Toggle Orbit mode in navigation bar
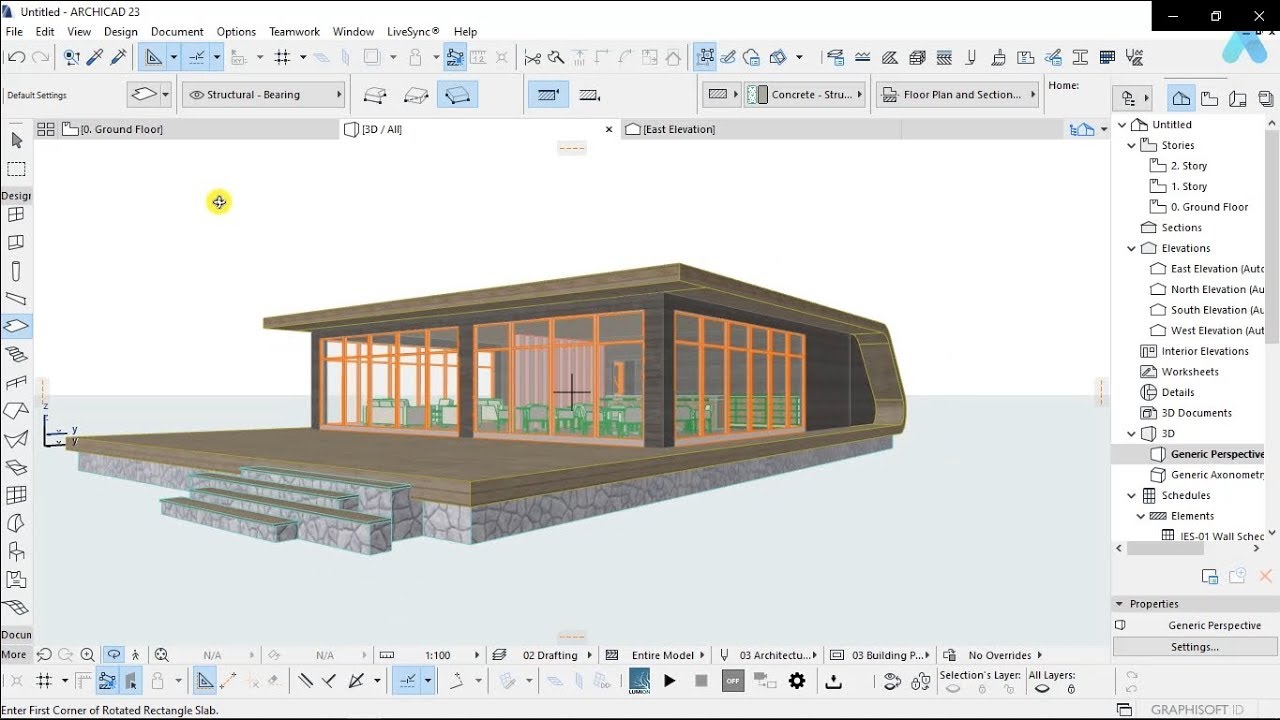This screenshot has height=720, width=1280. (114, 655)
